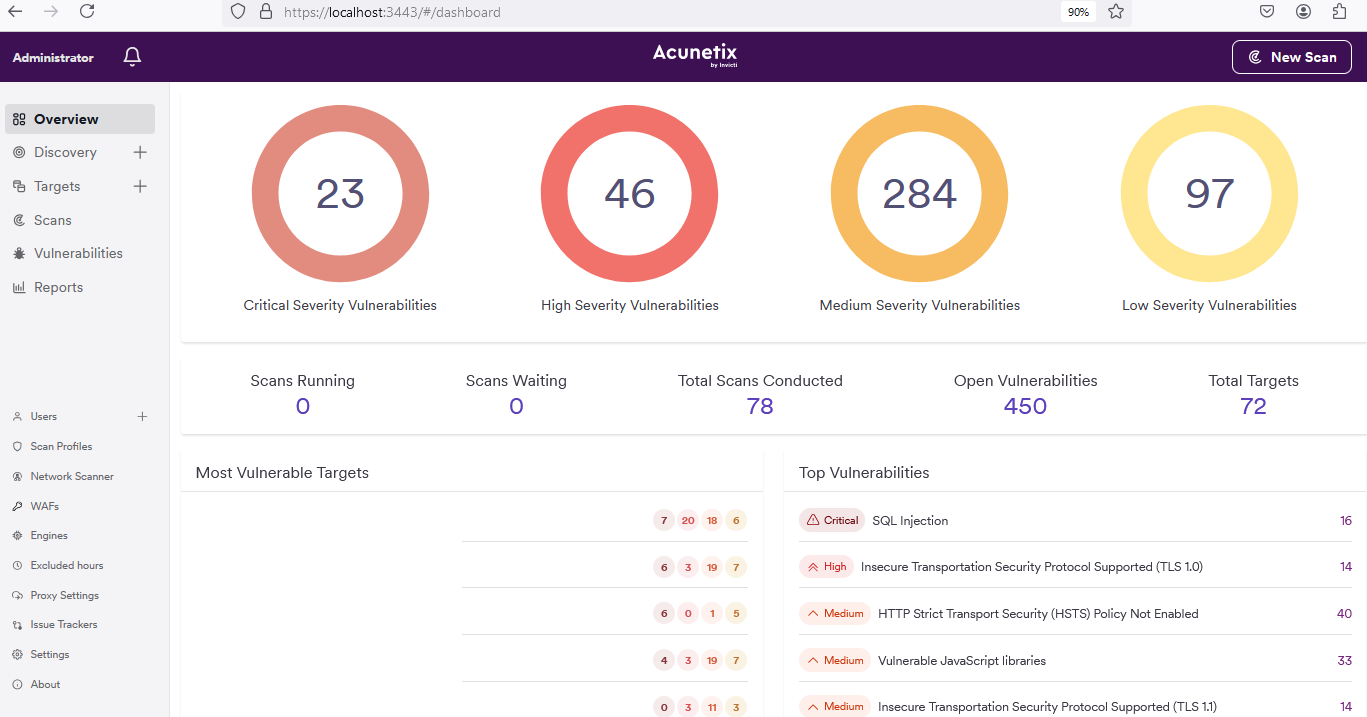This screenshot has height=717, width=1367.
Task: Click the Overview grid icon in sidebar
Action: (18, 119)
